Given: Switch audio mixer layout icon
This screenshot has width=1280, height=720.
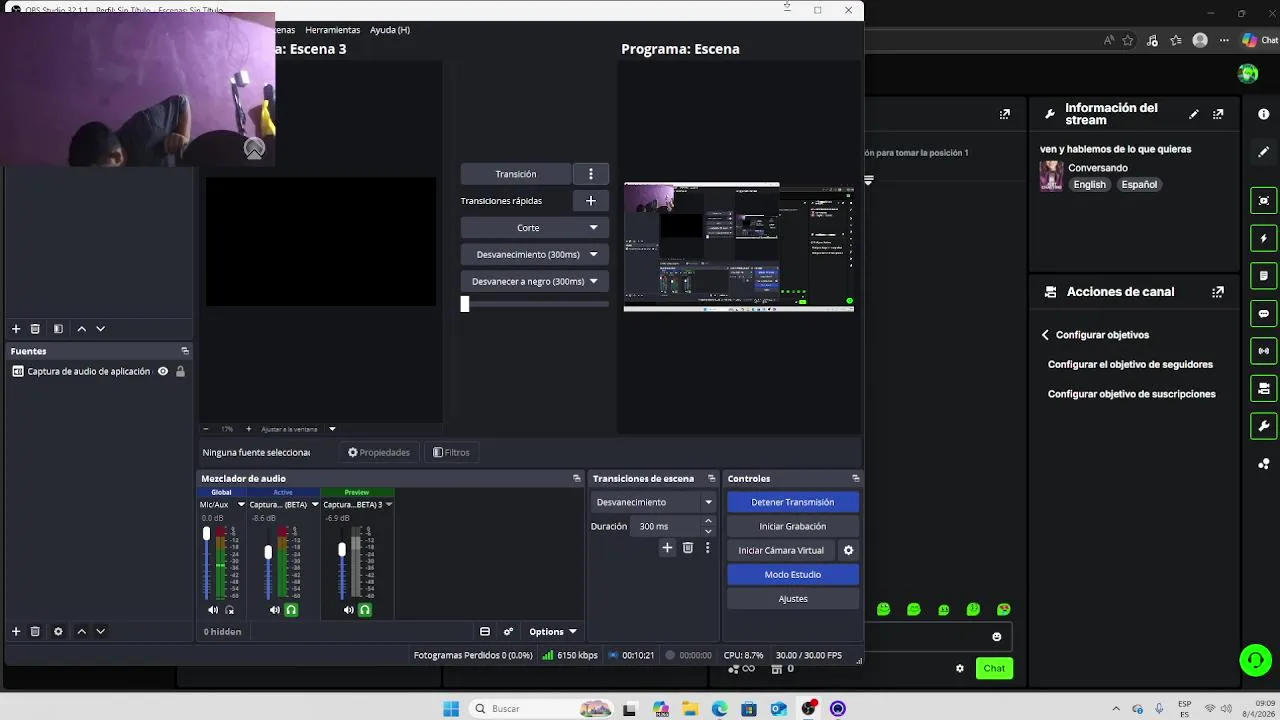Looking at the screenshot, I should (485, 631).
